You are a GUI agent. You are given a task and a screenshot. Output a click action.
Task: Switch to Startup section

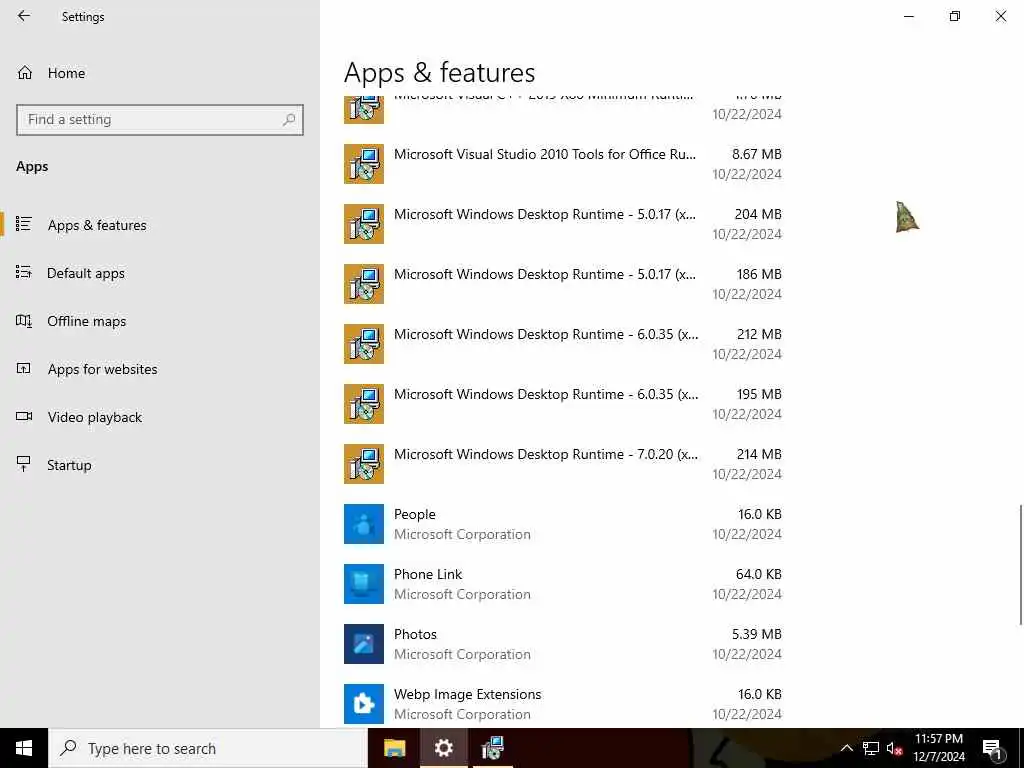point(160,465)
